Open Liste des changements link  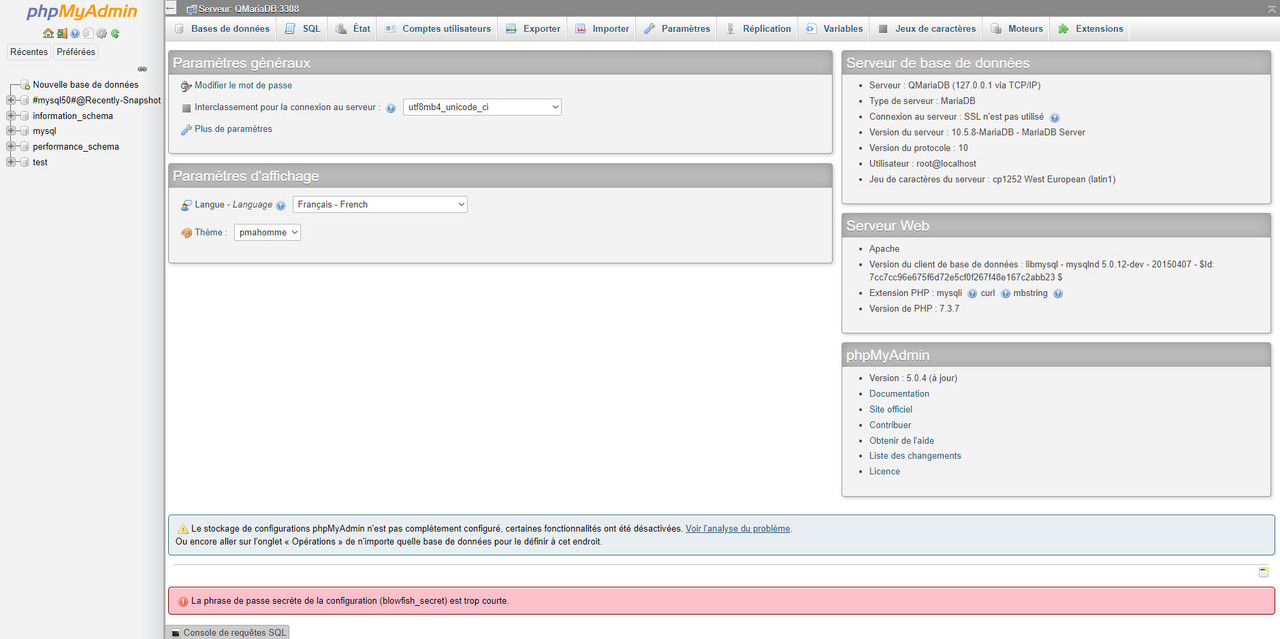point(915,456)
